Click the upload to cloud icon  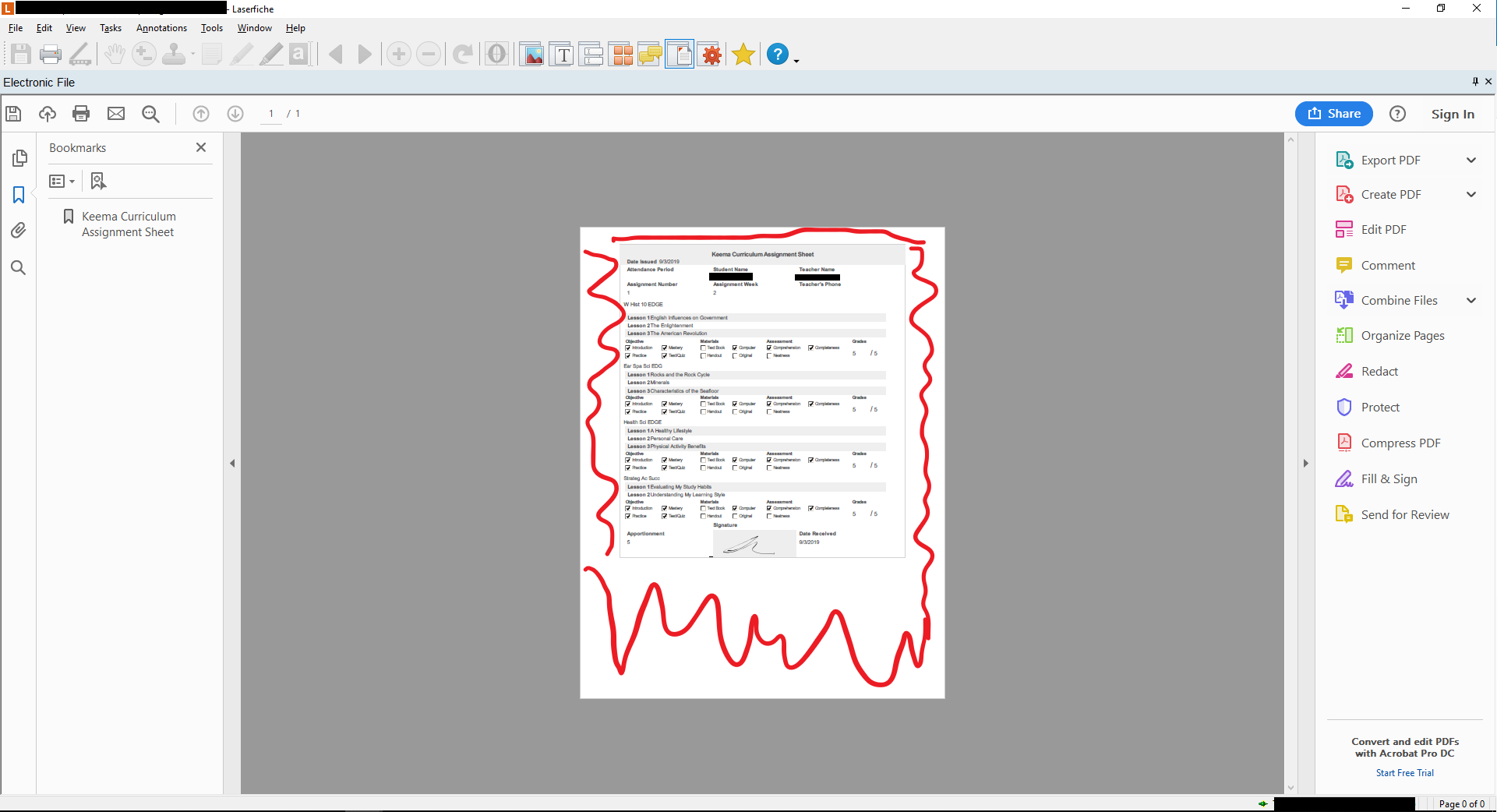48,114
